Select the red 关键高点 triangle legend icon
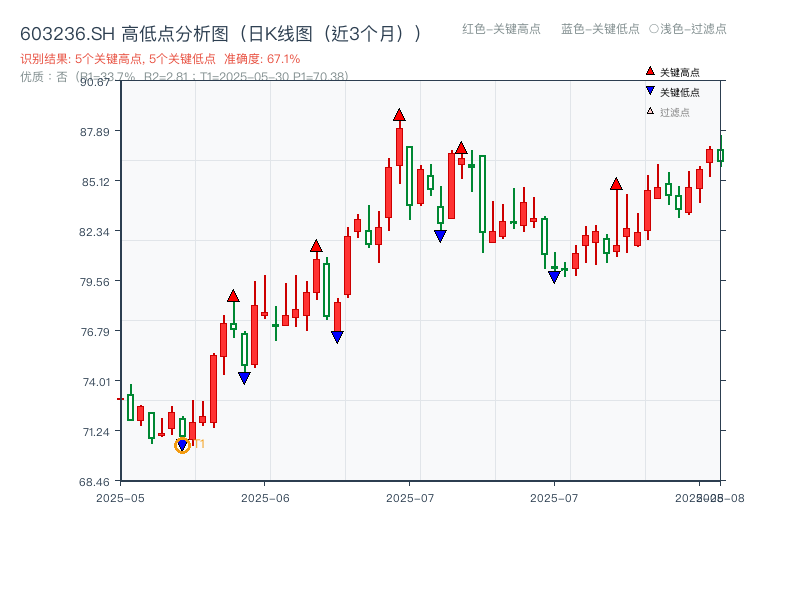The height and width of the screenshot is (600, 800). [648, 70]
